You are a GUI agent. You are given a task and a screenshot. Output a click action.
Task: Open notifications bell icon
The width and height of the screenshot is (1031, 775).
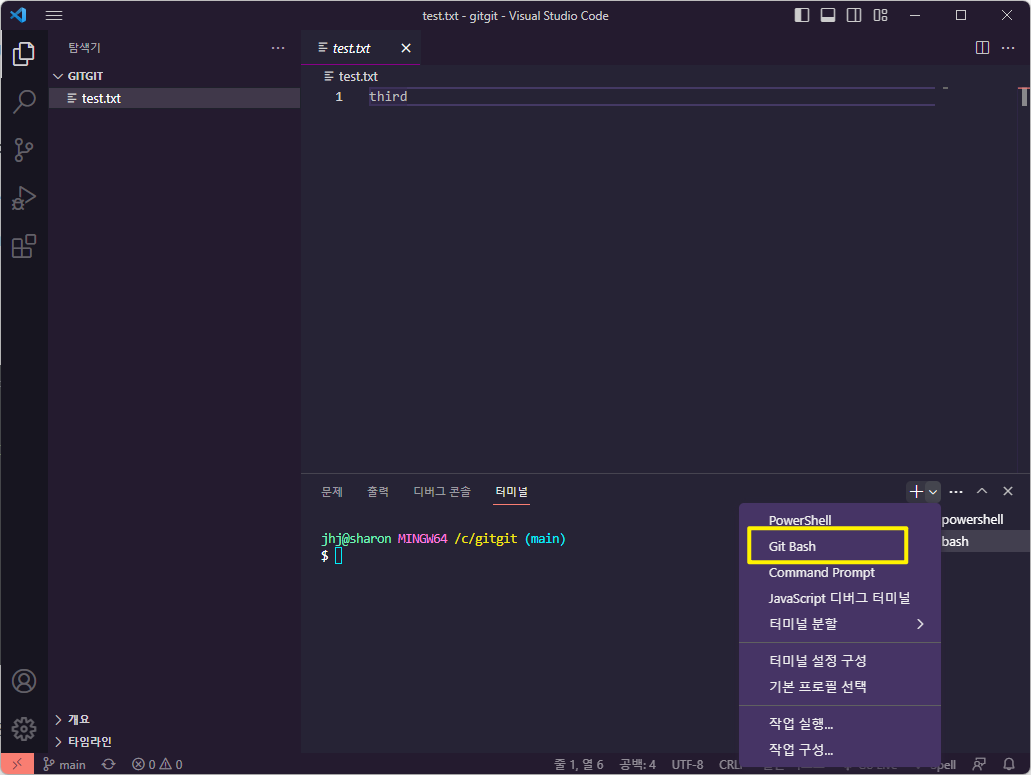[1009, 764]
